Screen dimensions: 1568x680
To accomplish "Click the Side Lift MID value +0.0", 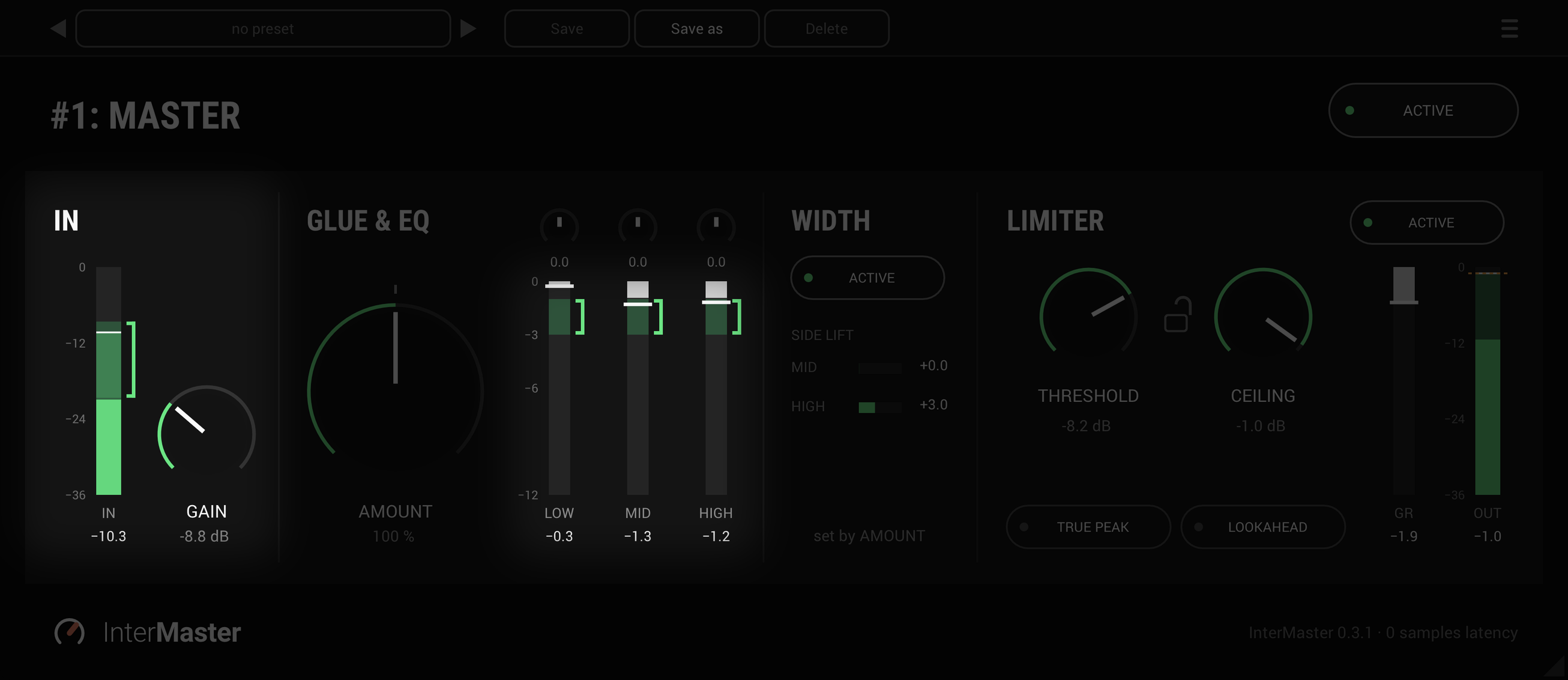I will pos(933,366).
